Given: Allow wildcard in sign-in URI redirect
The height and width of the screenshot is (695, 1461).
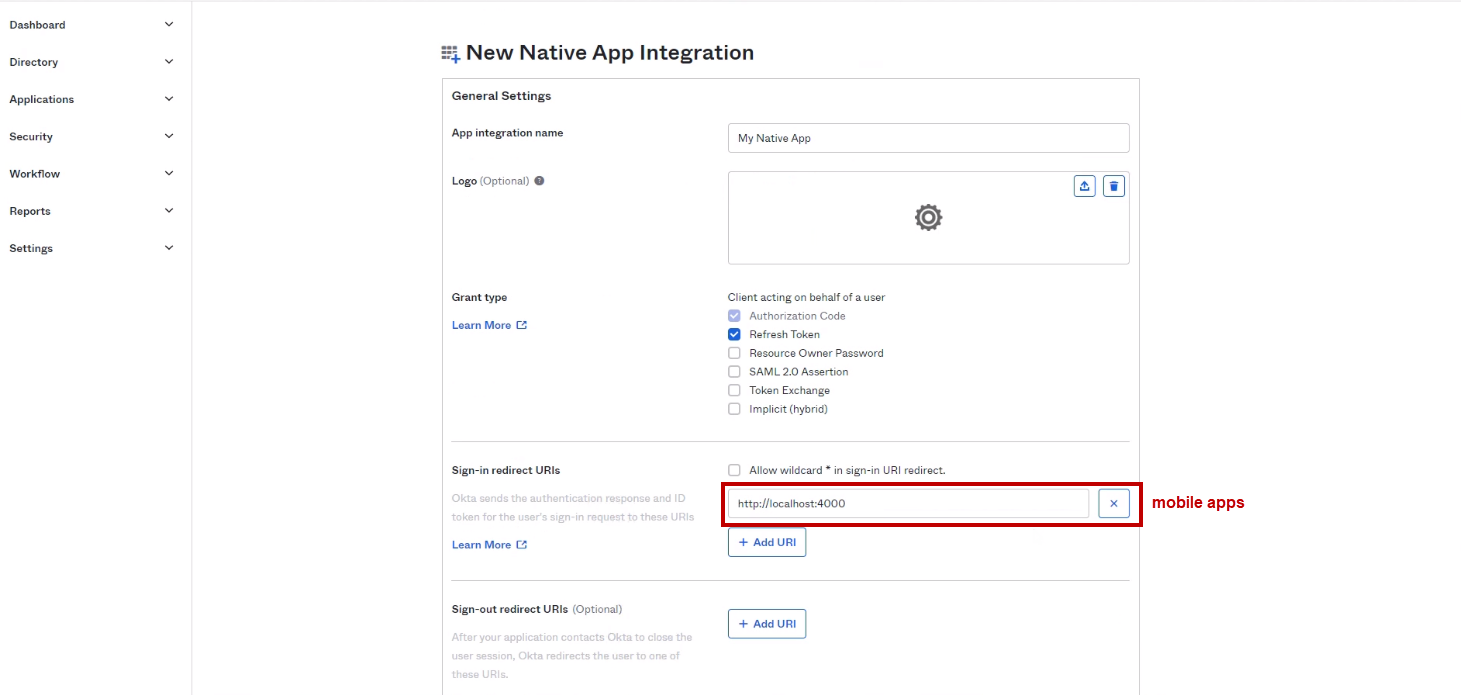Looking at the screenshot, I should tap(734, 470).
